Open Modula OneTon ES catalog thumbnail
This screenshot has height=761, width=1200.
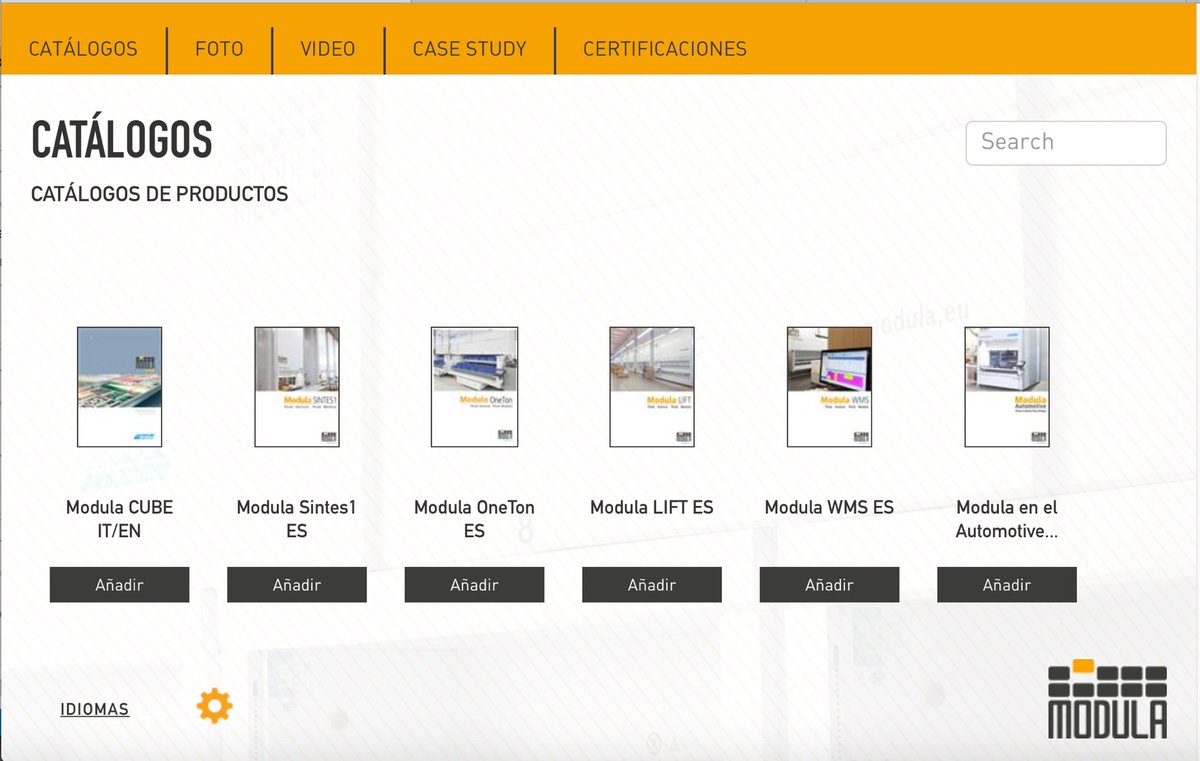pos(475,387)
